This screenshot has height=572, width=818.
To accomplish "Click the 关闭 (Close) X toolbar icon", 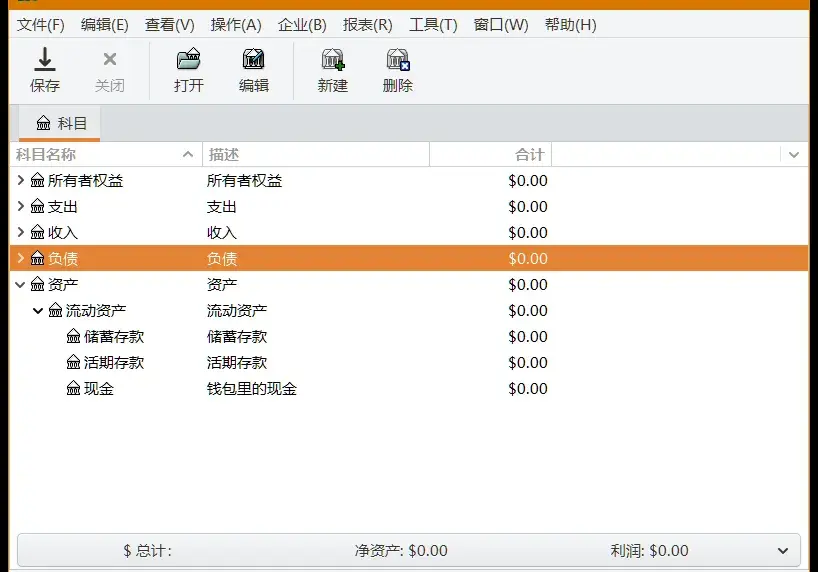I will click(110, 59).
